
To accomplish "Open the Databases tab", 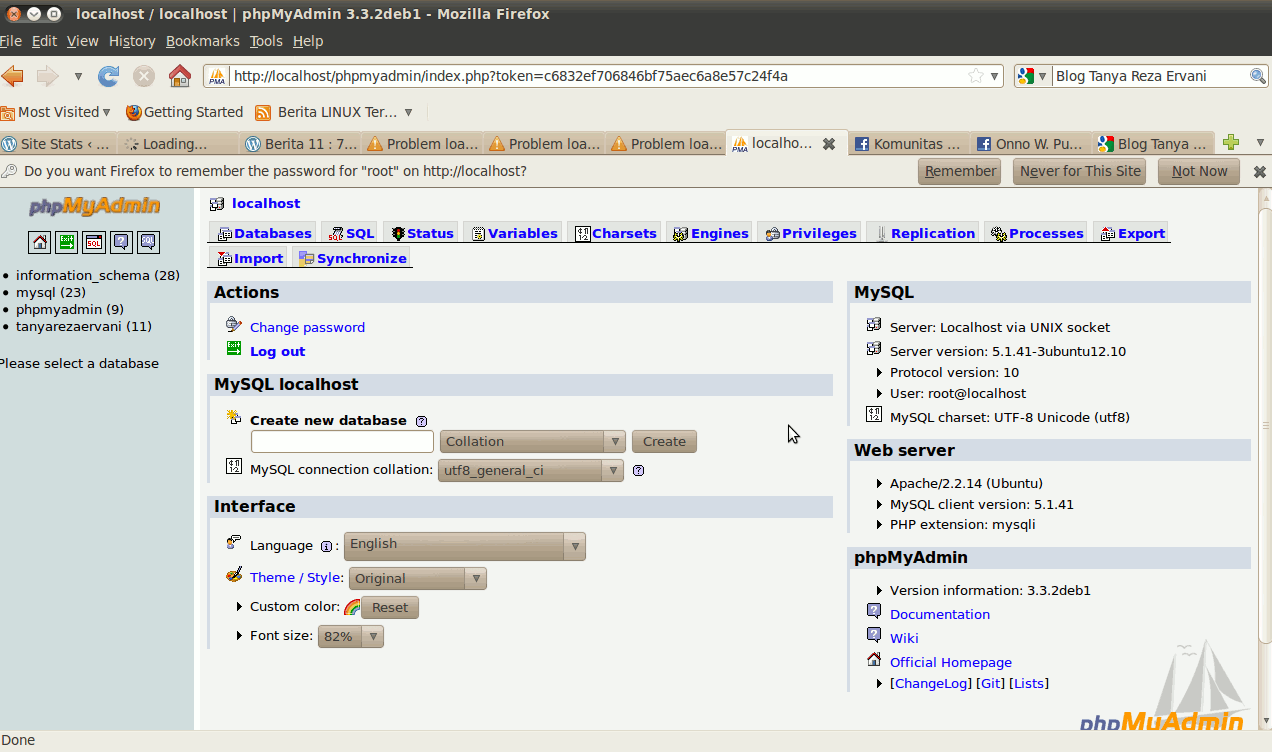I will pyautogui.click(x=264, y=233).
